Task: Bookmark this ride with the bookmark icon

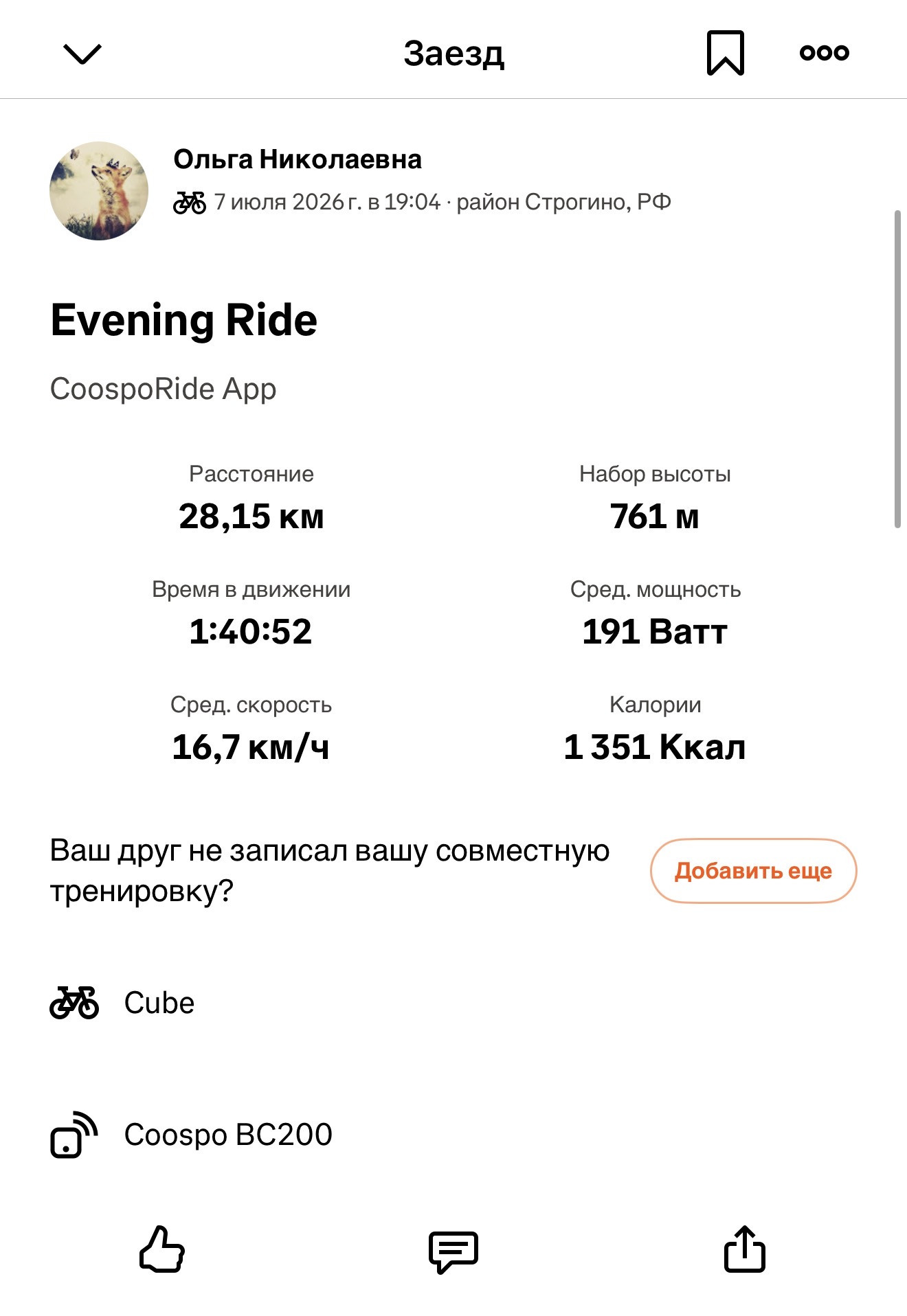Action: [x=726, y=53]
